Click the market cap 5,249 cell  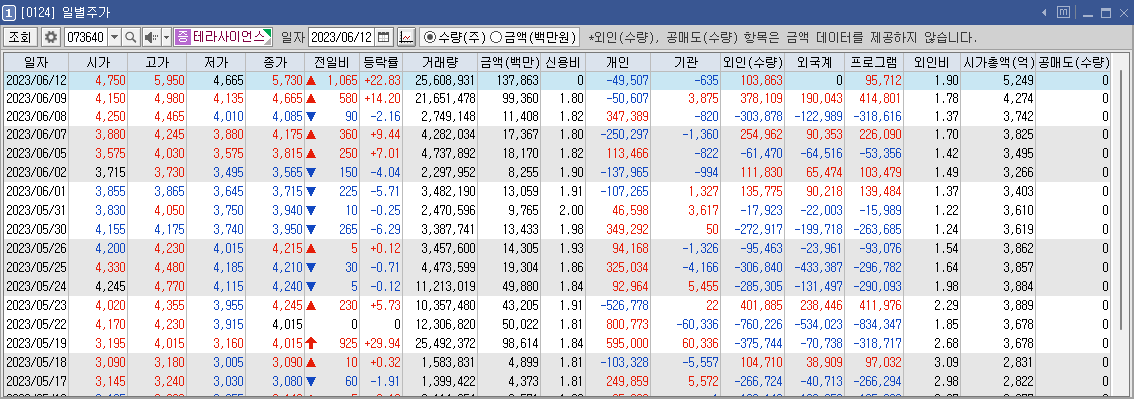pyautogui.click(x=997, y=80)
